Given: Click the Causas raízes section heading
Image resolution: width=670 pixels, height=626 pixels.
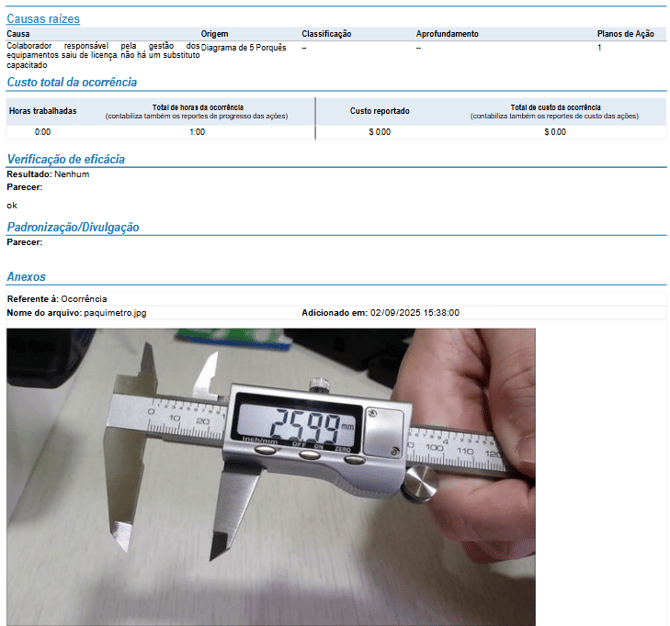Looking at the screenshot, I should click(43, 19).
